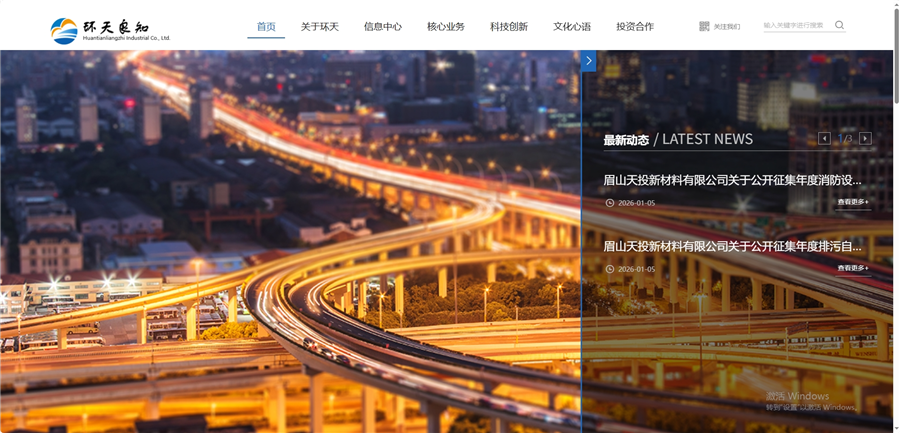Click clock icon of second news item
Image resolution: width=900 pixels, height=433 pixels.
pyautogui.click(x=610, y=269)
